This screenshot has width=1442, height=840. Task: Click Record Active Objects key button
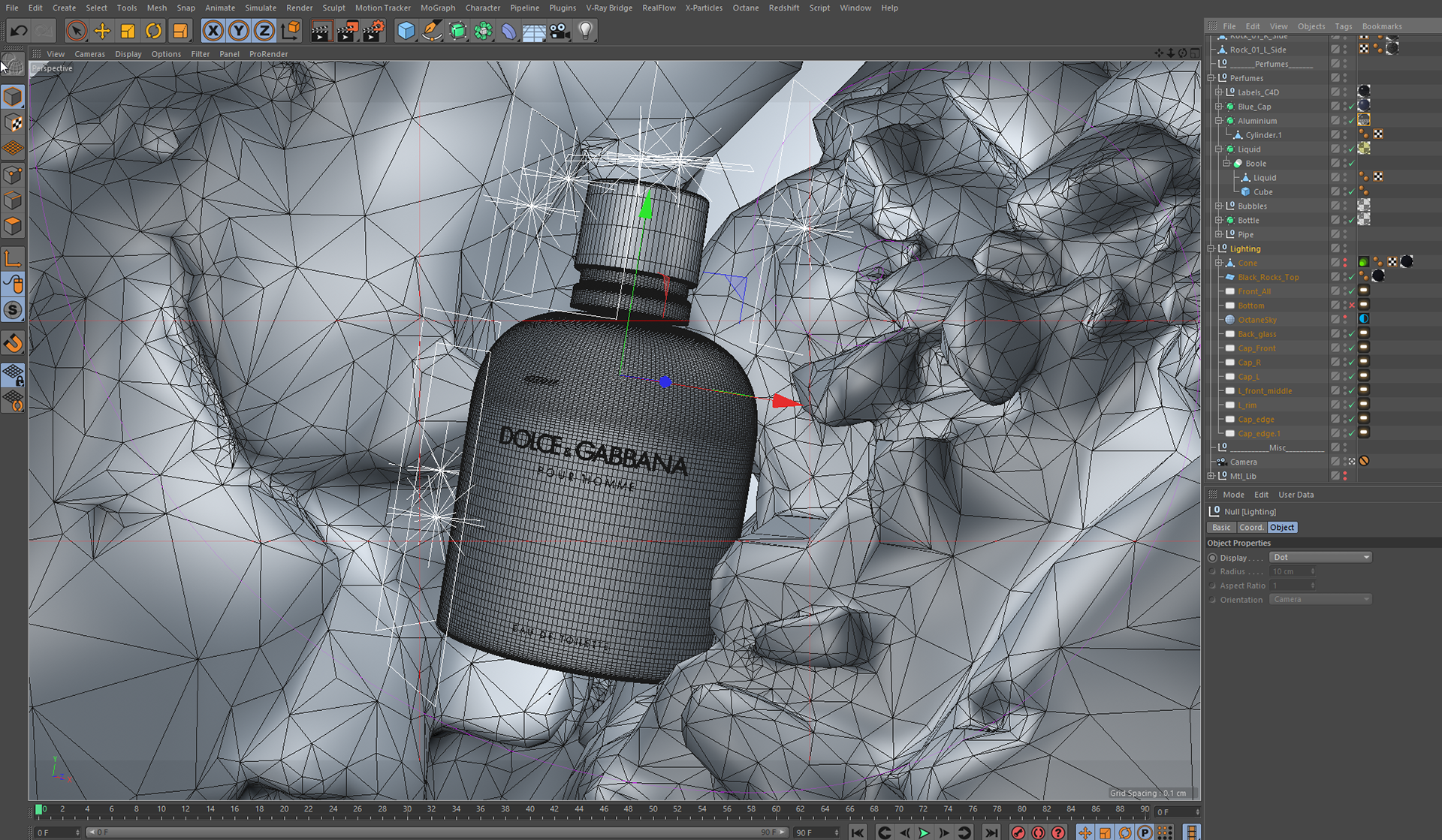(x=1018, y=832)
